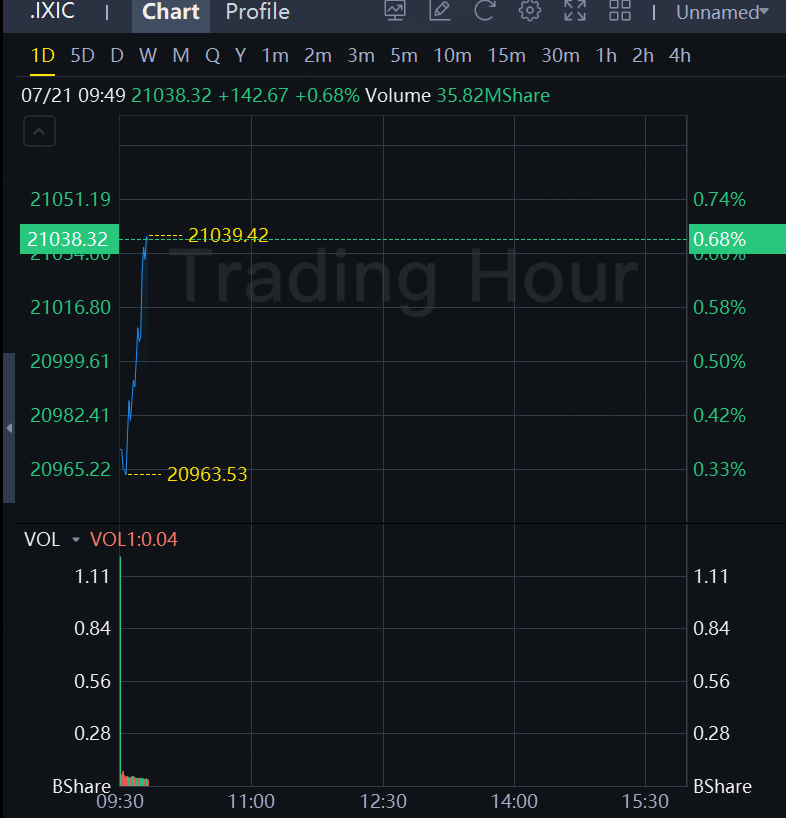The width and height of the screenshot is (786, 818).
Task: Activate the drawing pencil tool icon
Action: (x=440, y=11)
